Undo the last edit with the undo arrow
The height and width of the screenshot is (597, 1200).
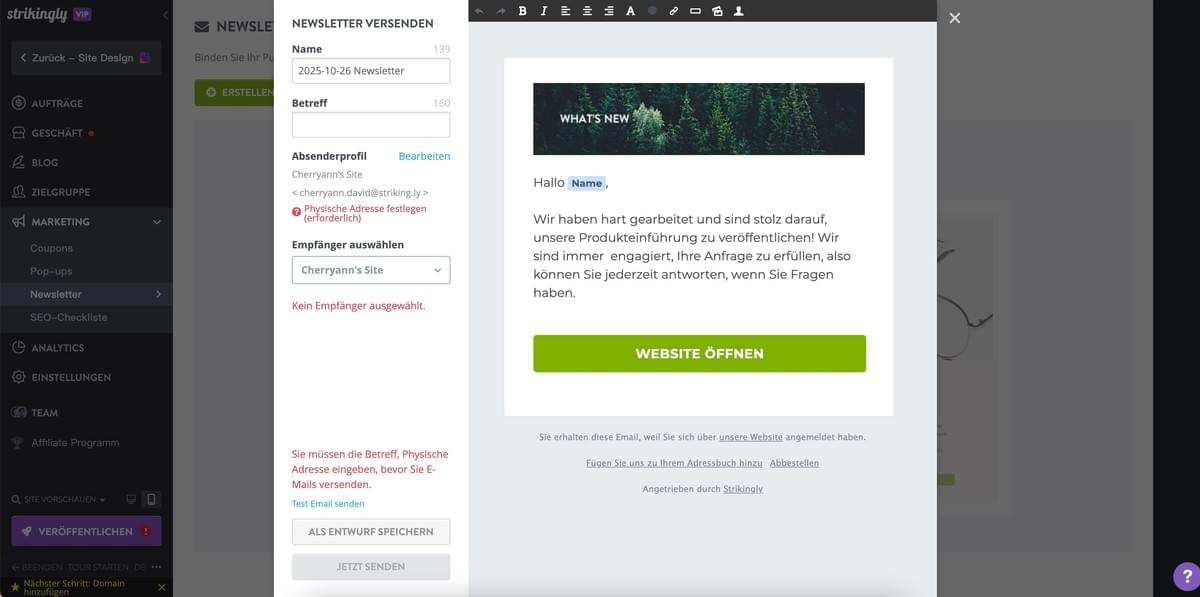click(x=479, y=11)
